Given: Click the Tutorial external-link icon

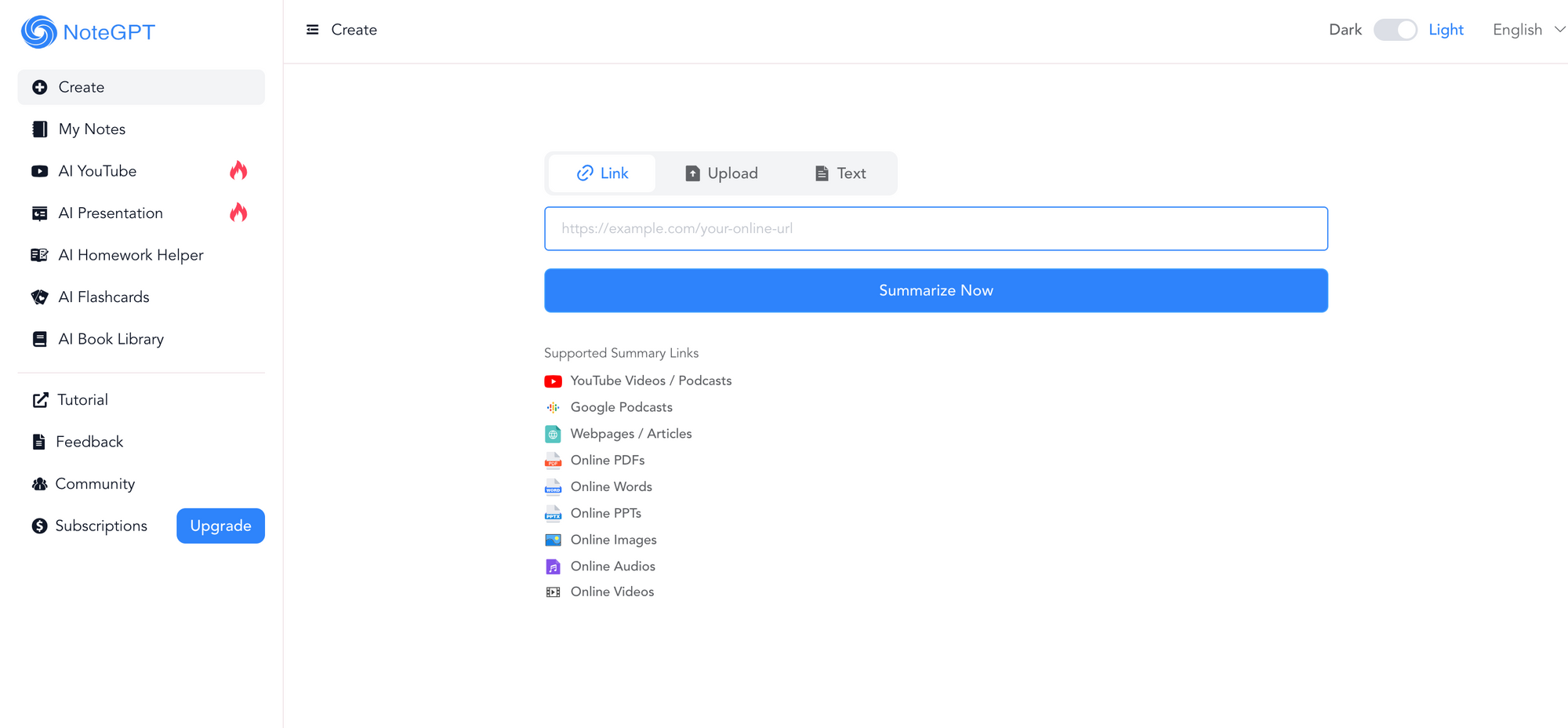Looking at the screenshot, I should click(x=40, y=400).
